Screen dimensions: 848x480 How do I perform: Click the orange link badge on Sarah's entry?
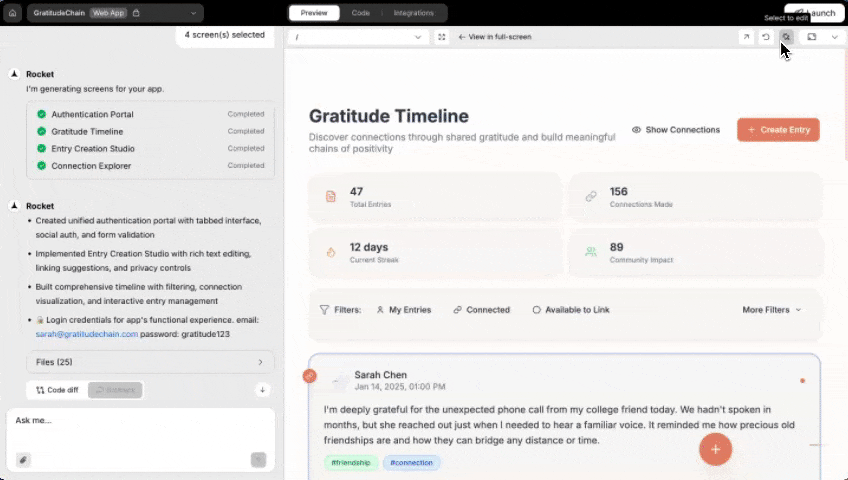[309, 376]
